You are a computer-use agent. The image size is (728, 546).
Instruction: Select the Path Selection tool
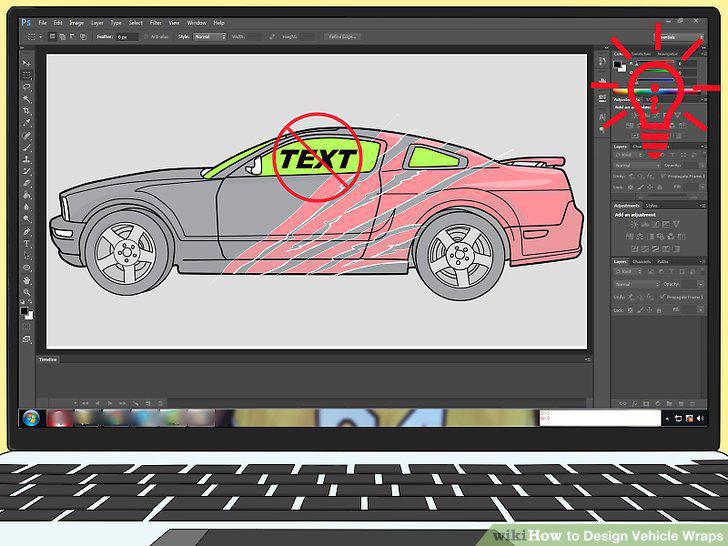[27, 256]
